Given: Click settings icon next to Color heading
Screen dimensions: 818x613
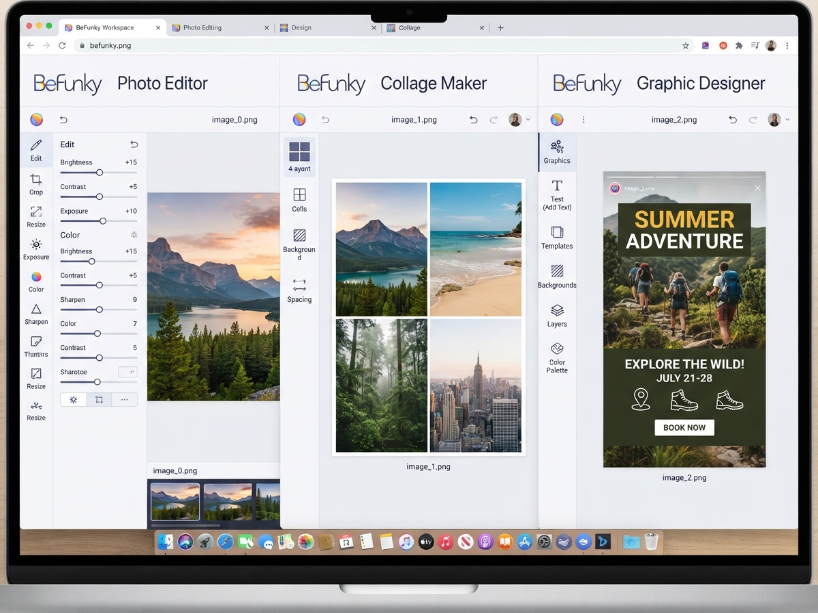Looking at the screenshot, I should pos(134,235).
